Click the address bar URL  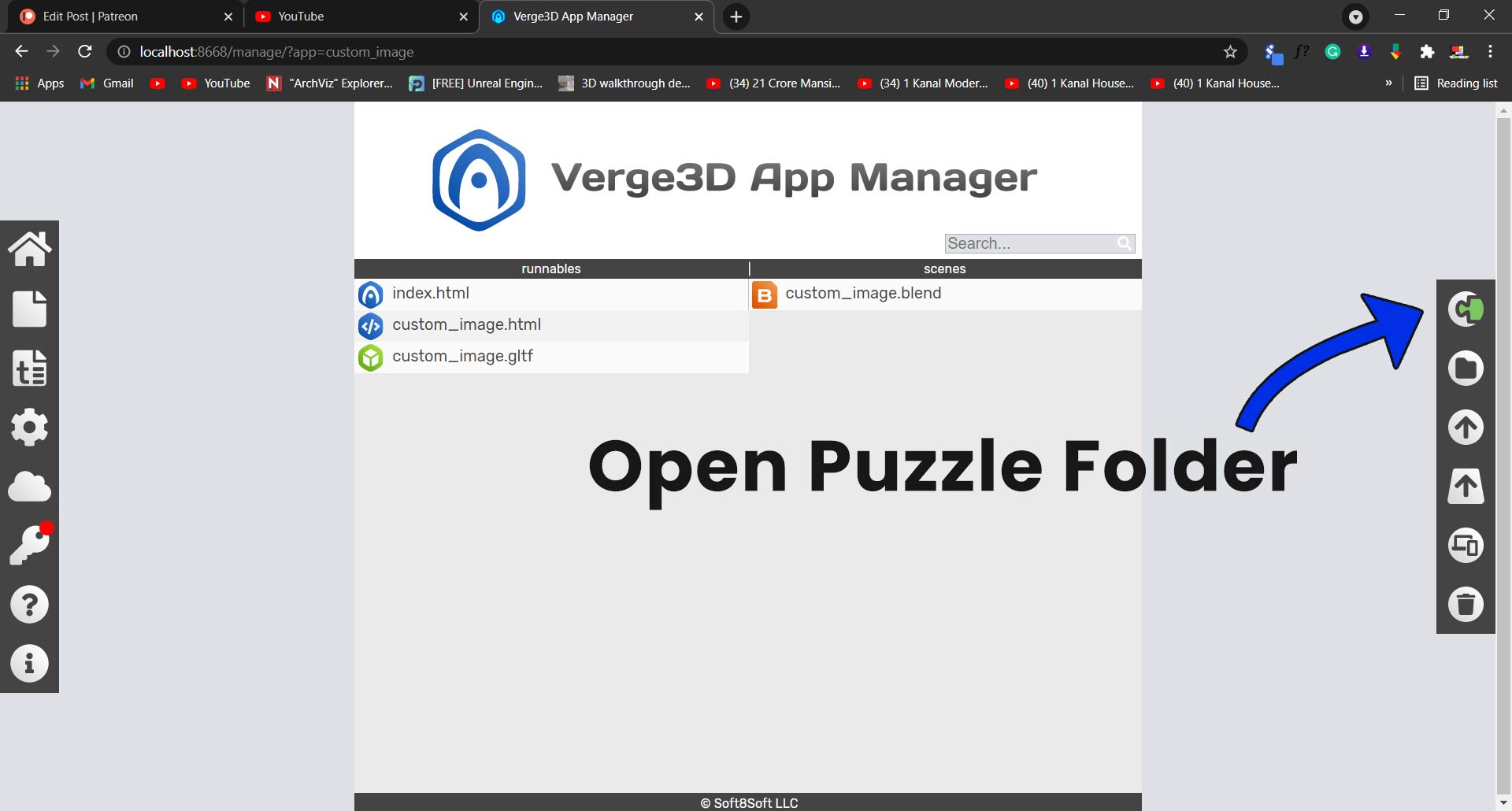[276, 52]
